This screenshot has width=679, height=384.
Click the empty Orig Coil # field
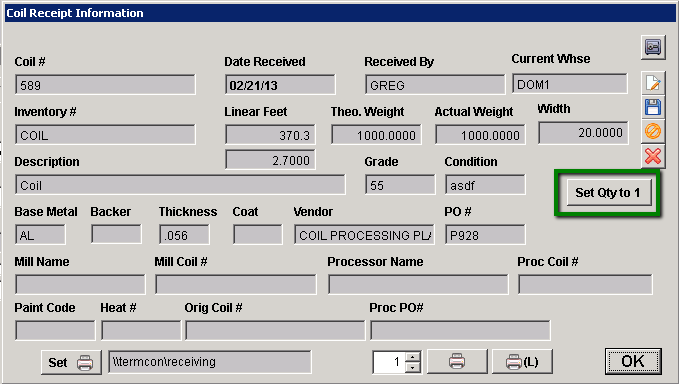coord(275,331)
